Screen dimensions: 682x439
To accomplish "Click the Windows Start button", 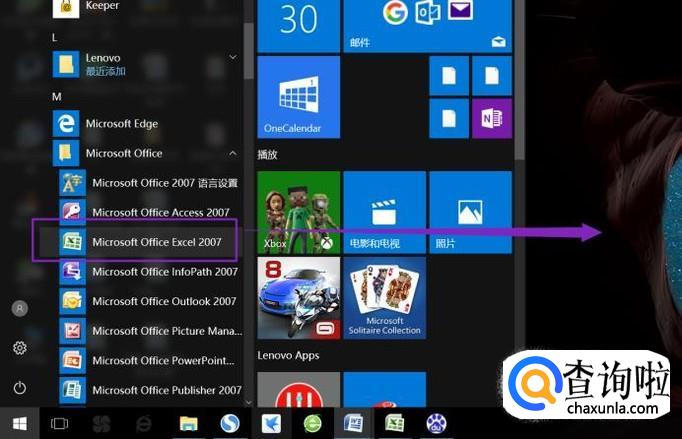I will tap(20, 423).
